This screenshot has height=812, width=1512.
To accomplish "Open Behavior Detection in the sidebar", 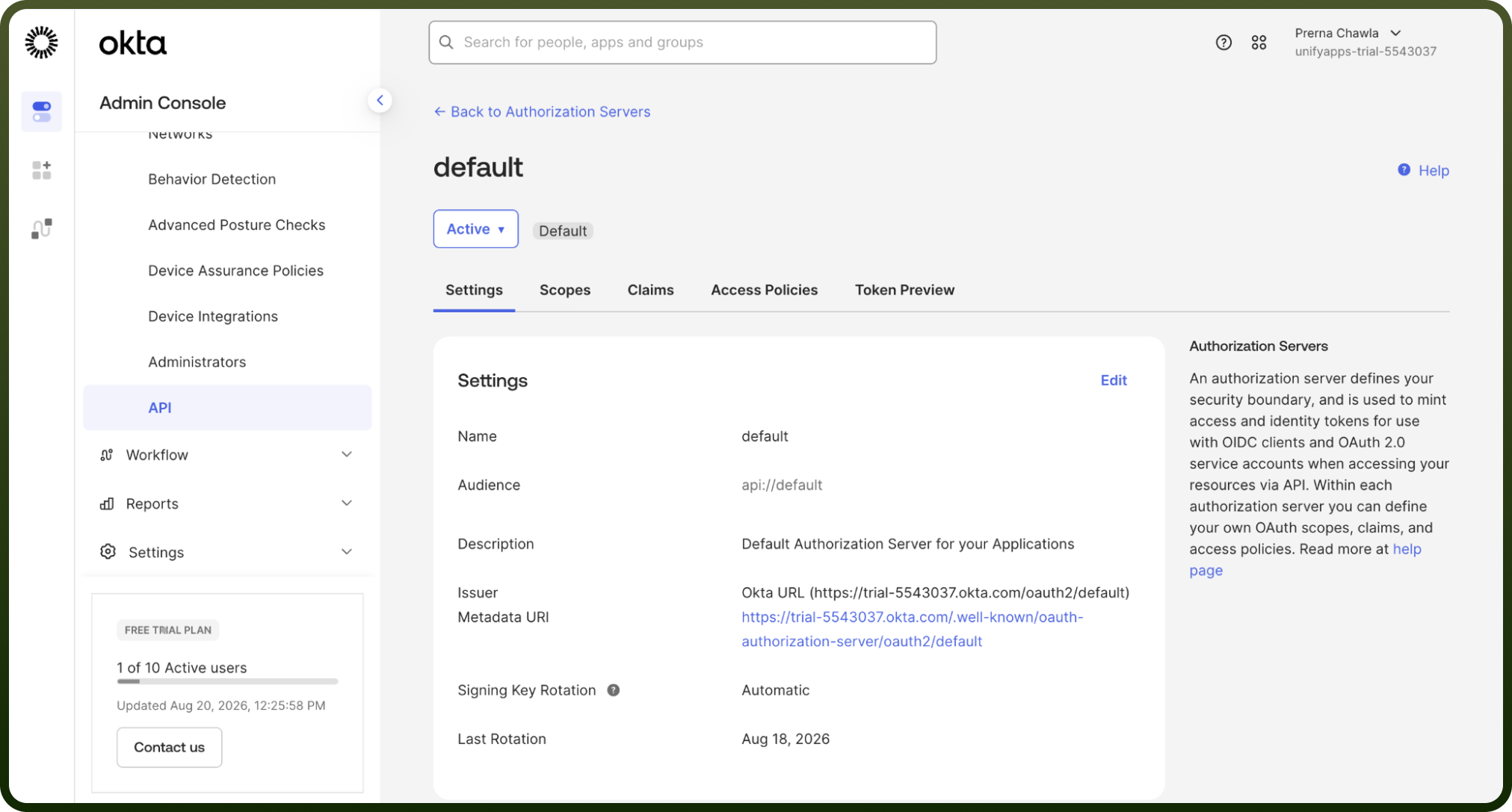I will click(212, 179).
